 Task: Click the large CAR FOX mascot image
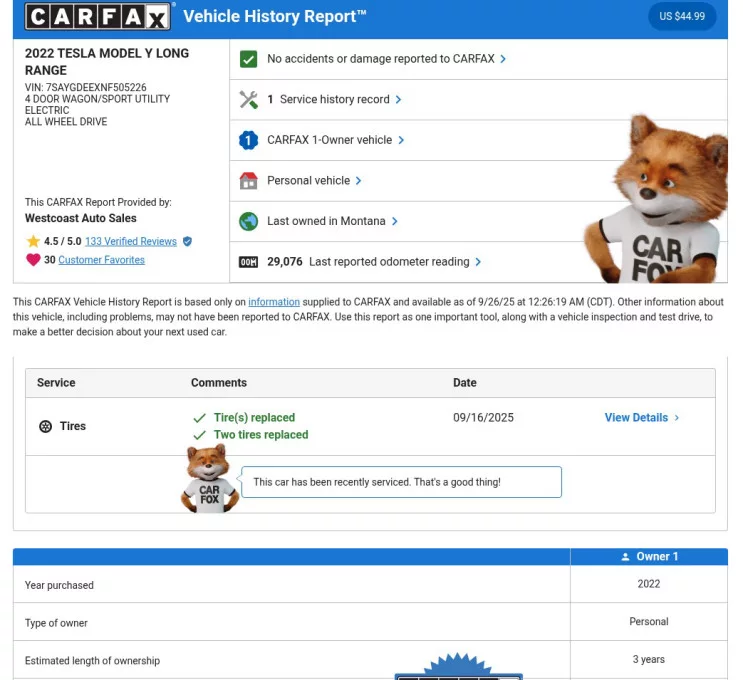coord(660,200)
